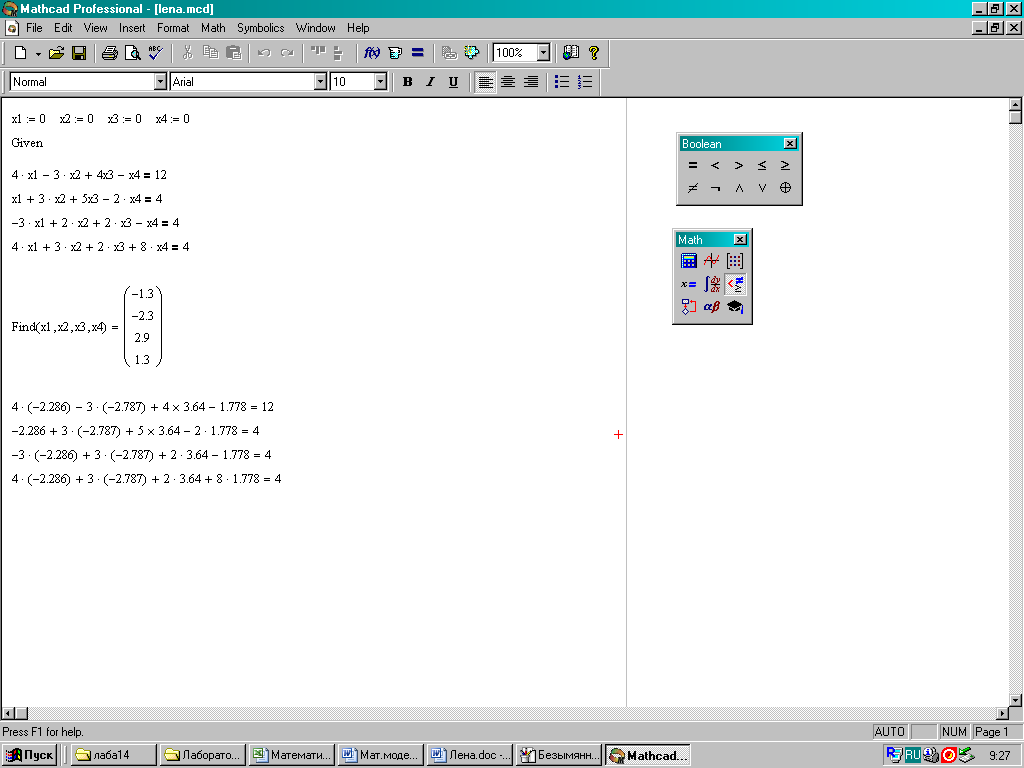The width and height of the screenshot is (1024, 768).
Task: Open the Programming toolbar icon
Action: 689,307
